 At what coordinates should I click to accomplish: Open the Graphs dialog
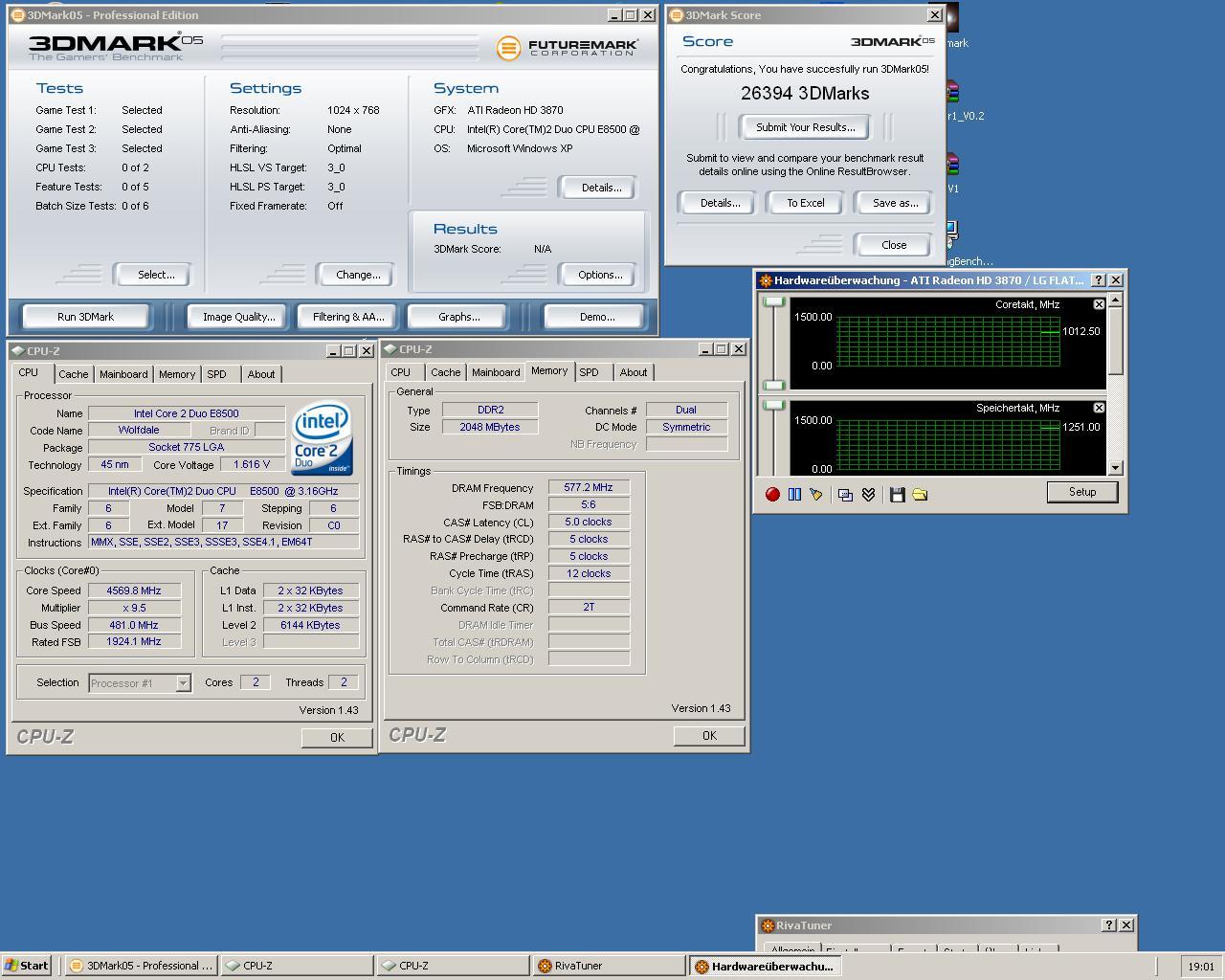[459, 317]
